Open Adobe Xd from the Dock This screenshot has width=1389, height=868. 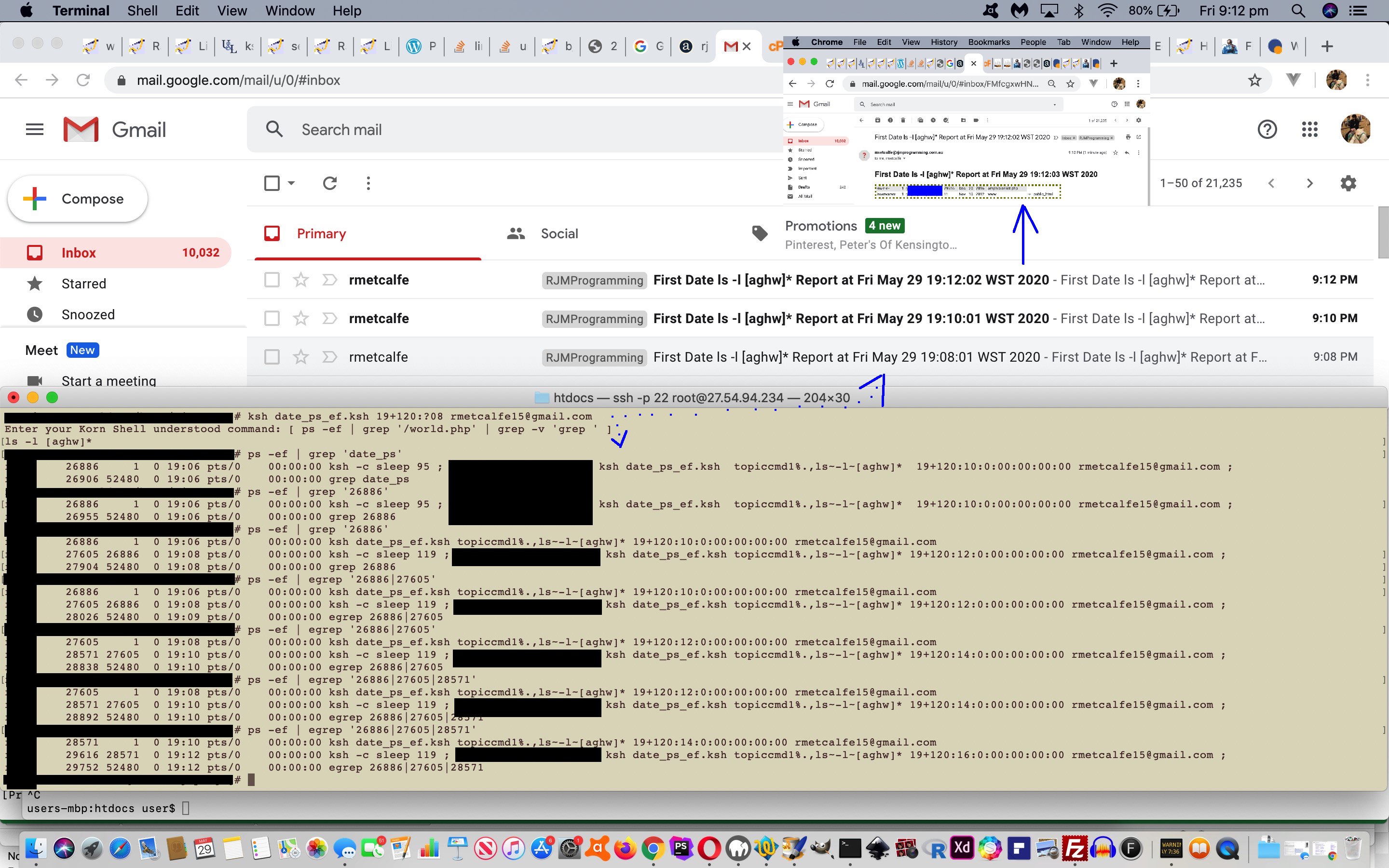coord(963,848)
